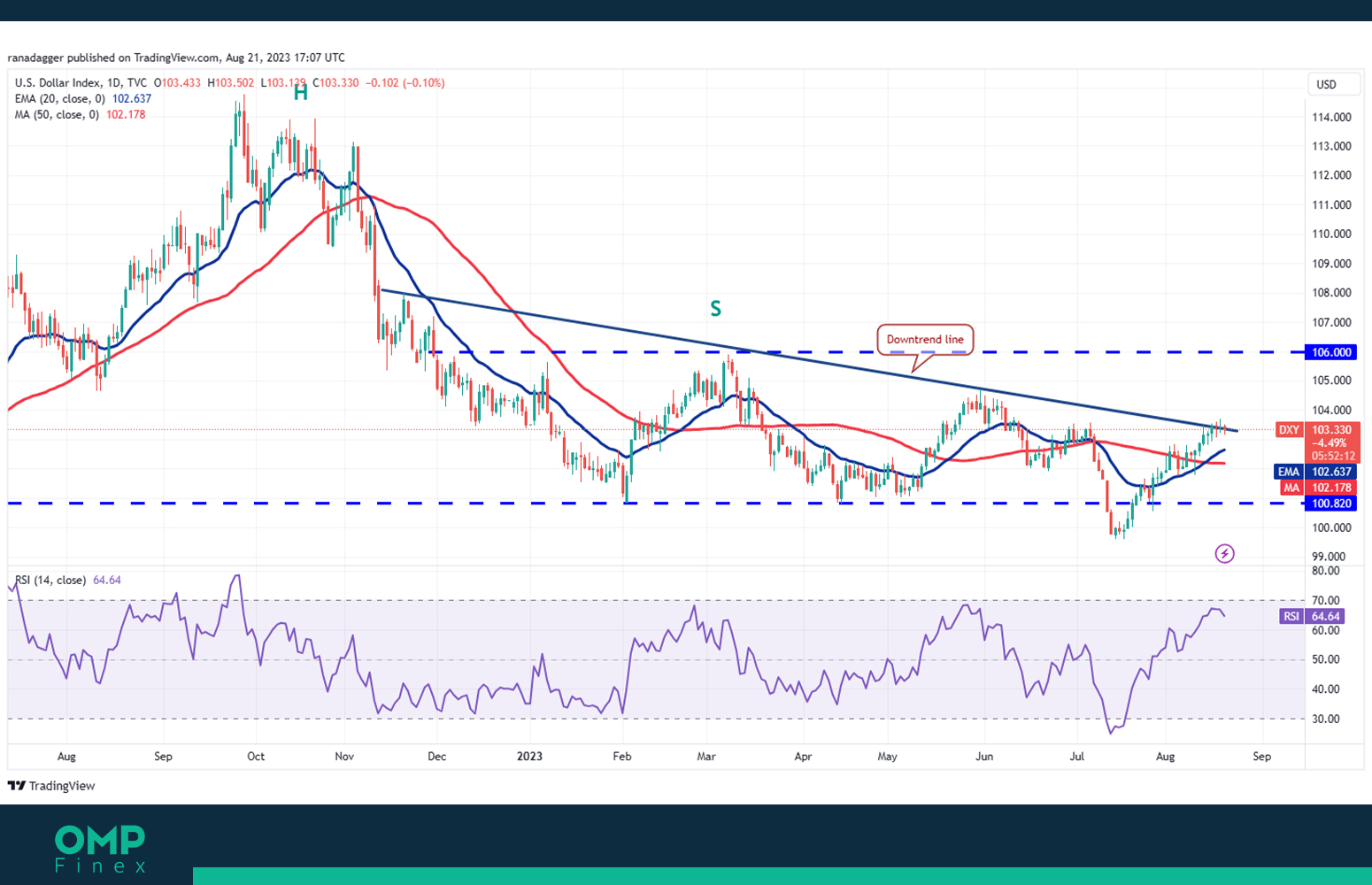Click the 30.00 RSI scale value
The height and width of the screenshot is (885, 1372).
pyautogui.click(x=1325, y=720)
